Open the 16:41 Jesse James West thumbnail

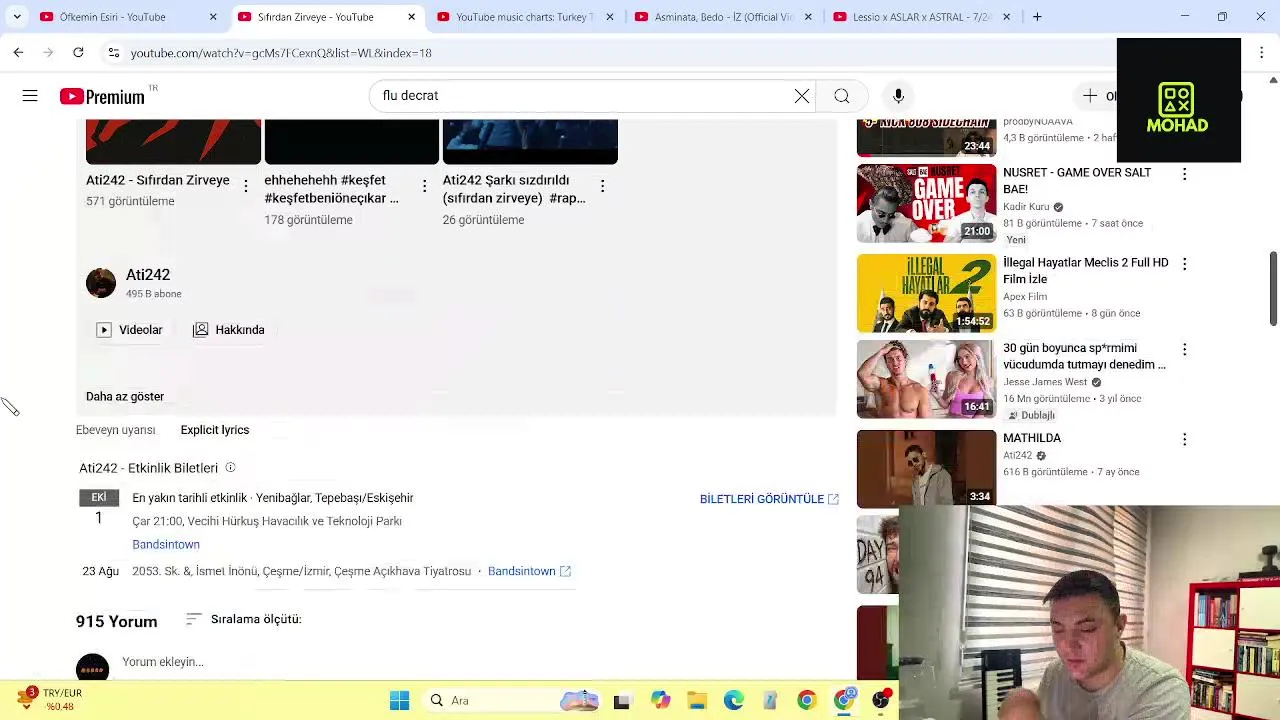point(926,379)
